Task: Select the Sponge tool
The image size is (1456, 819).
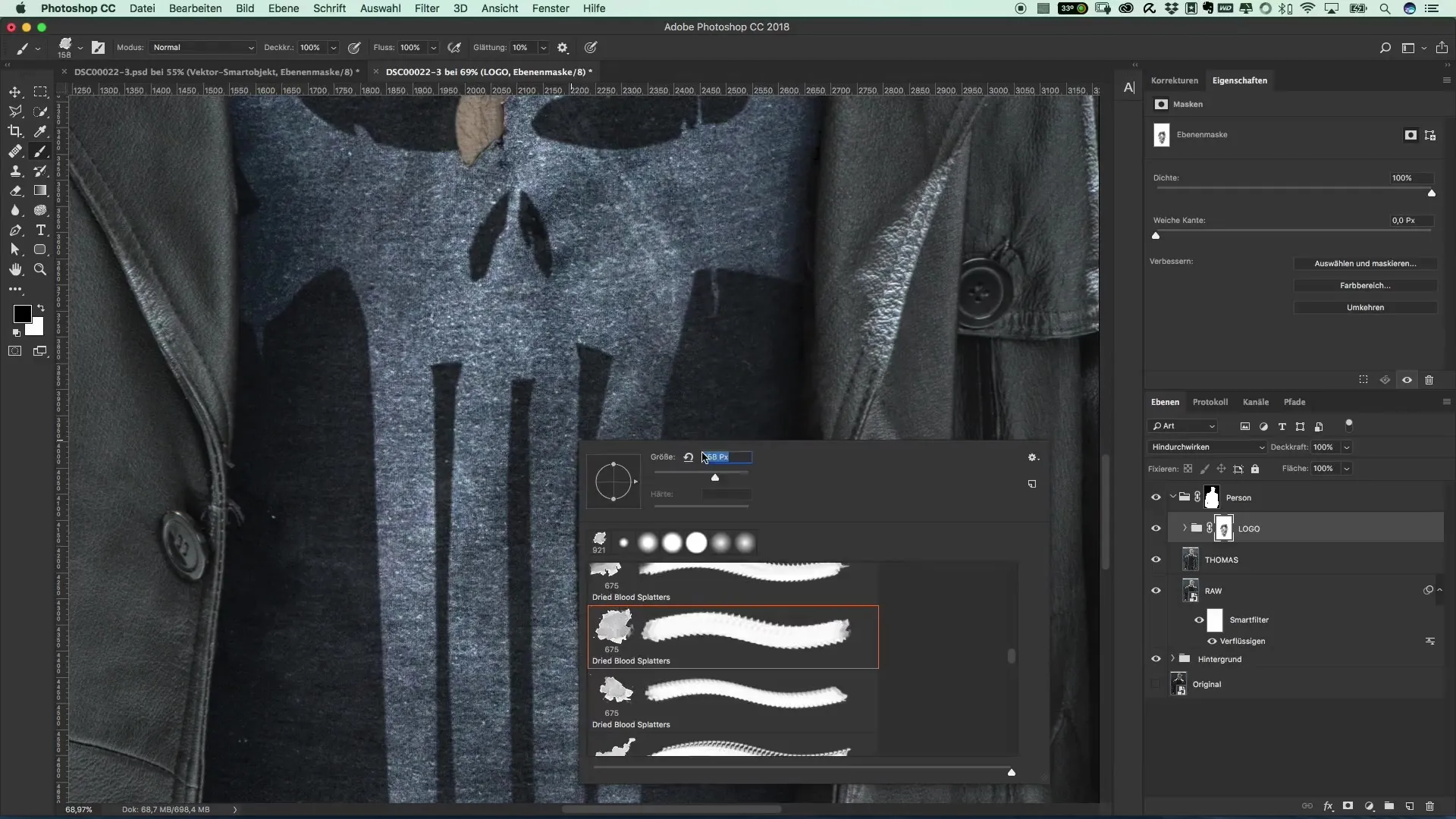Action: coord(41,210)
